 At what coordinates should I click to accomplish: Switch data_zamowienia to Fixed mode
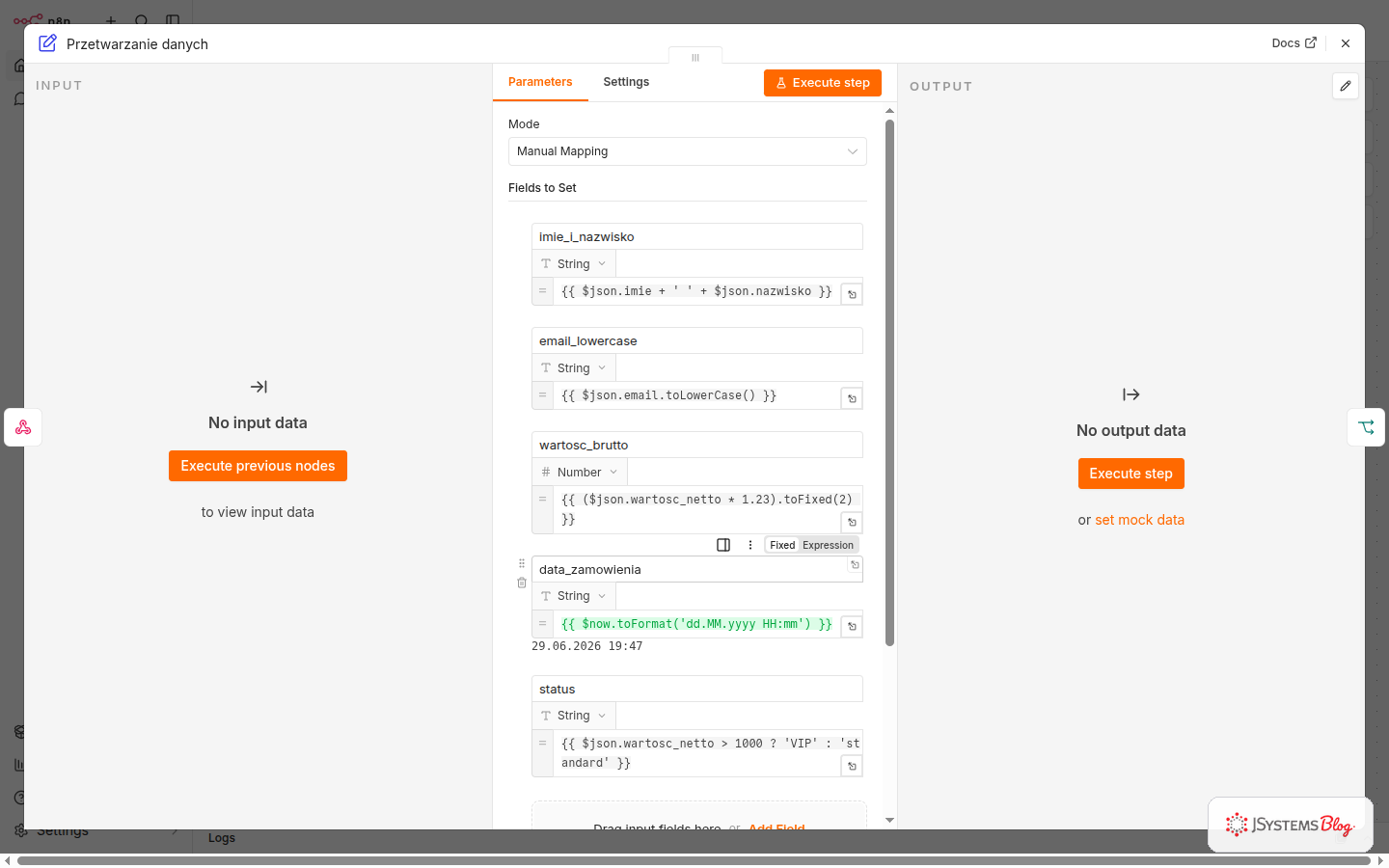782,545
